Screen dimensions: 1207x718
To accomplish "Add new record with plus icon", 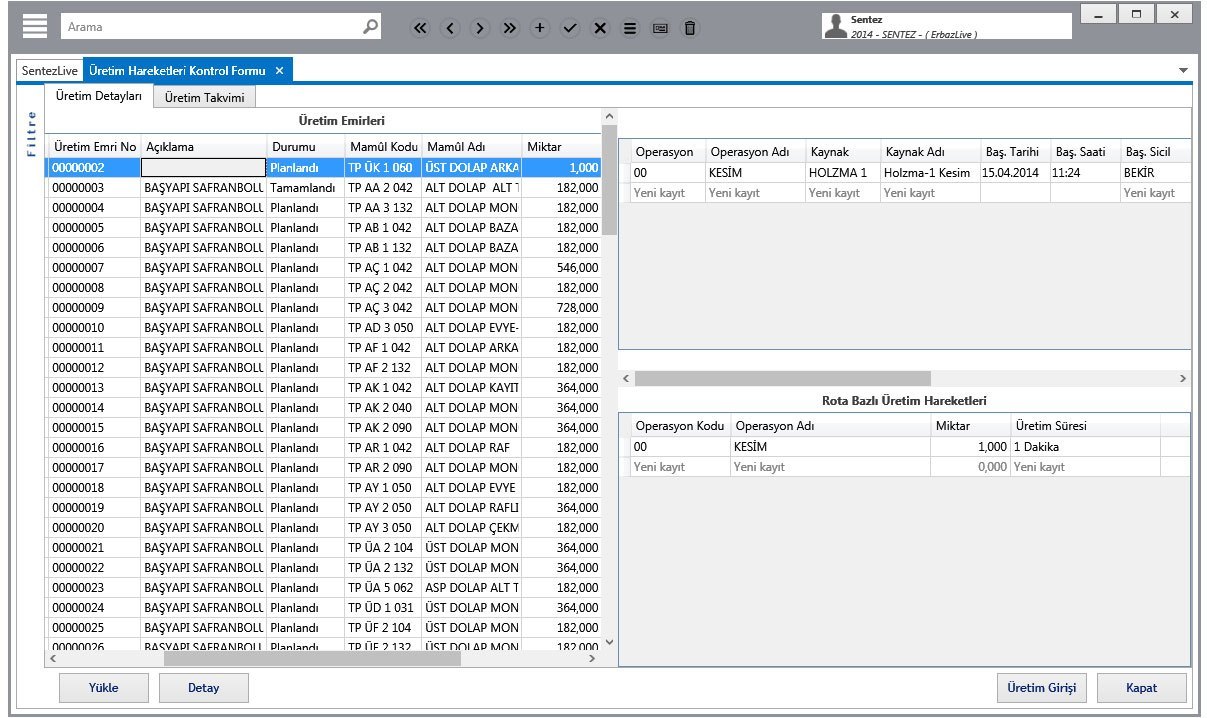I will coord(540,28).
